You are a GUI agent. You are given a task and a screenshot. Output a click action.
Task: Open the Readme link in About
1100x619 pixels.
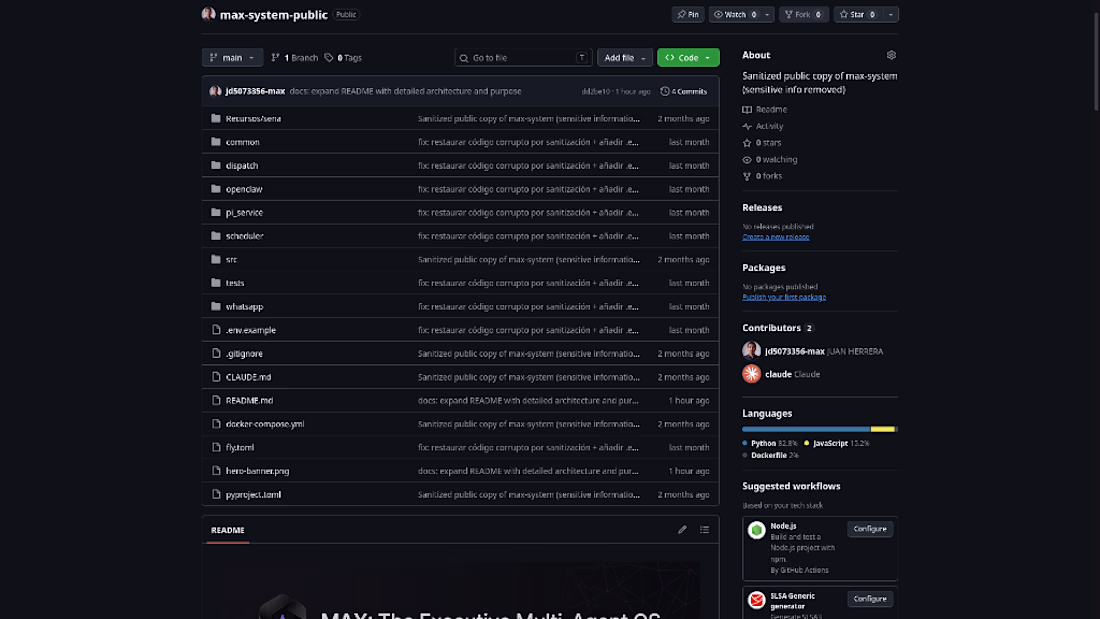(x=771, y=109)
